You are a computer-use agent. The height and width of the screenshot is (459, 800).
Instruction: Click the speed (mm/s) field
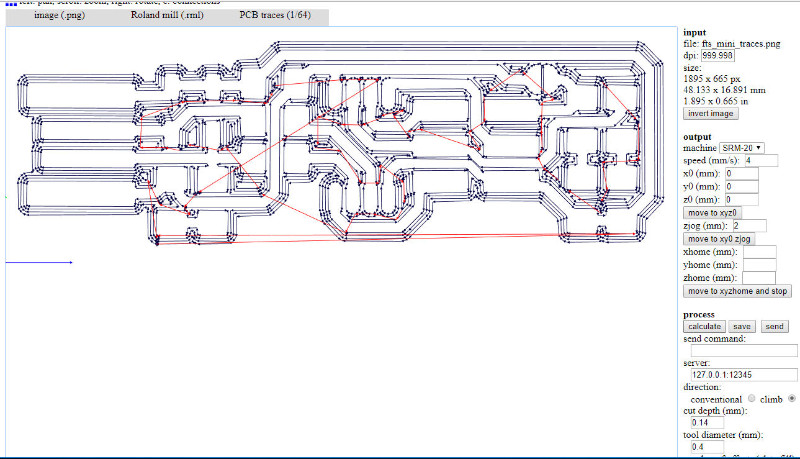pyautogui.click(x=761, y=161)
